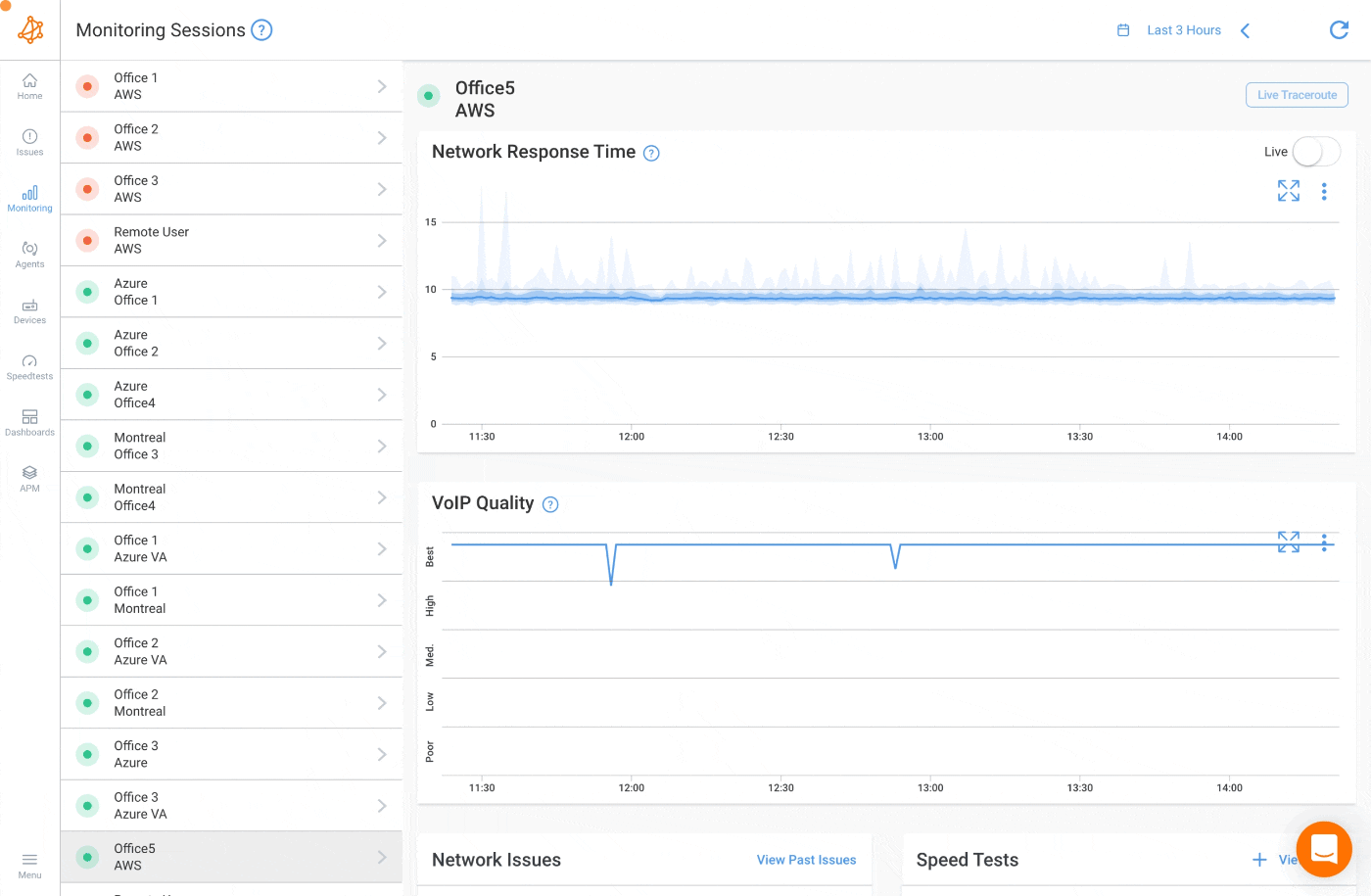Screen dimensions: 1371x896
Task: Change the Last 3 Hours time range
Action: pos(1183,30)
